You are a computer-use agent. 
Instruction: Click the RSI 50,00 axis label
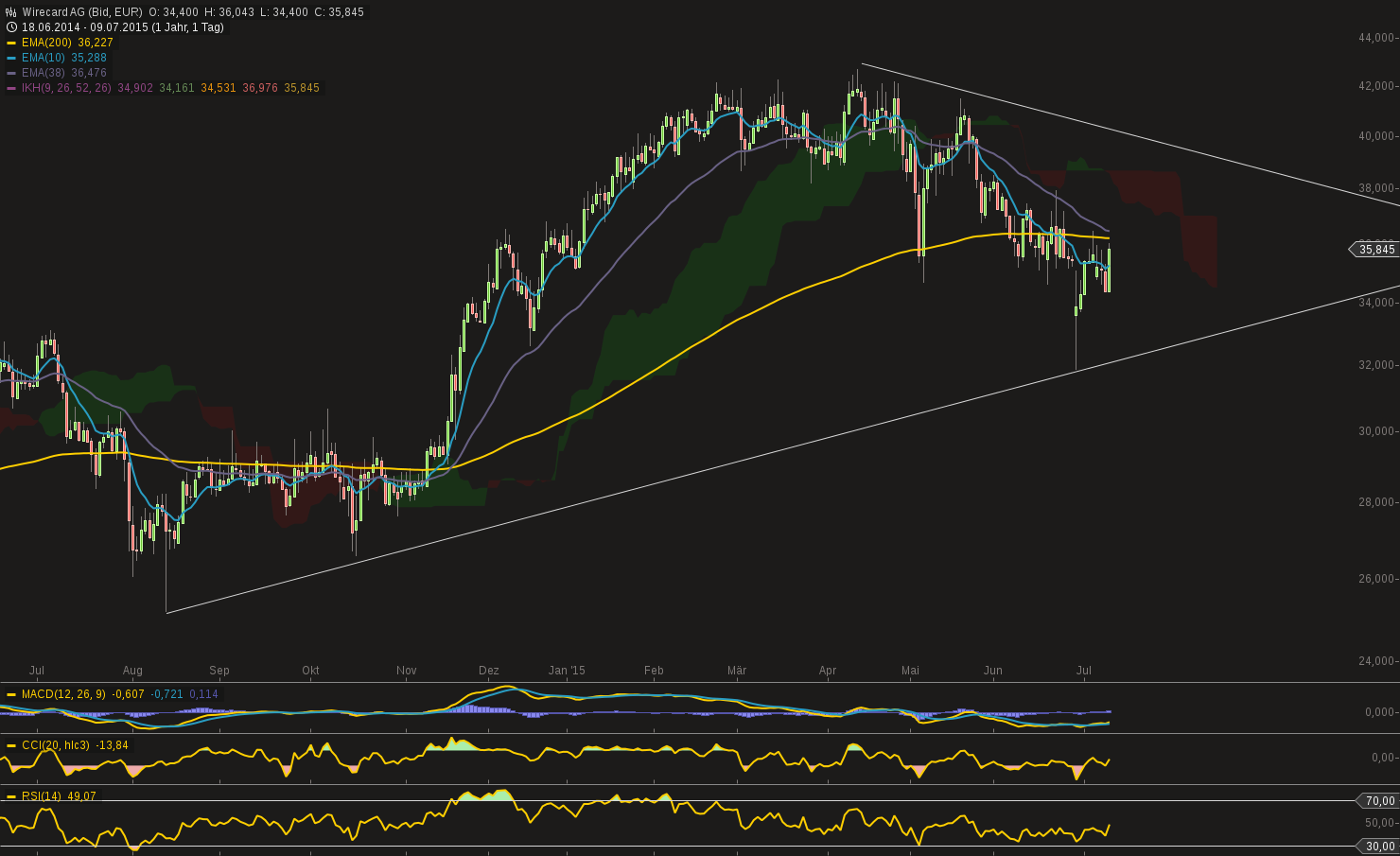click(1381, 824)
